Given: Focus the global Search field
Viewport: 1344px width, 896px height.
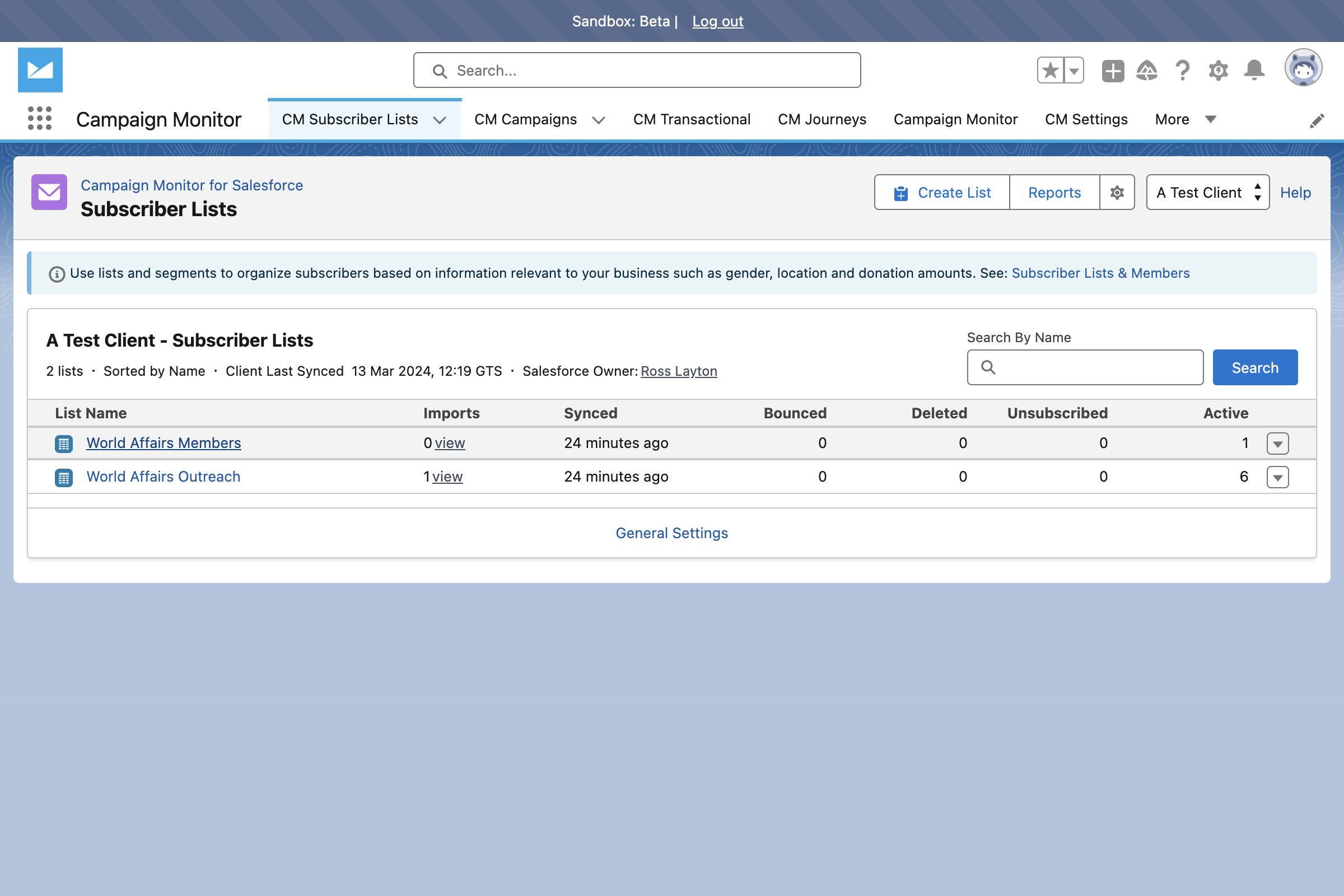Looking at the screenshot, I should tap(637, 71).
